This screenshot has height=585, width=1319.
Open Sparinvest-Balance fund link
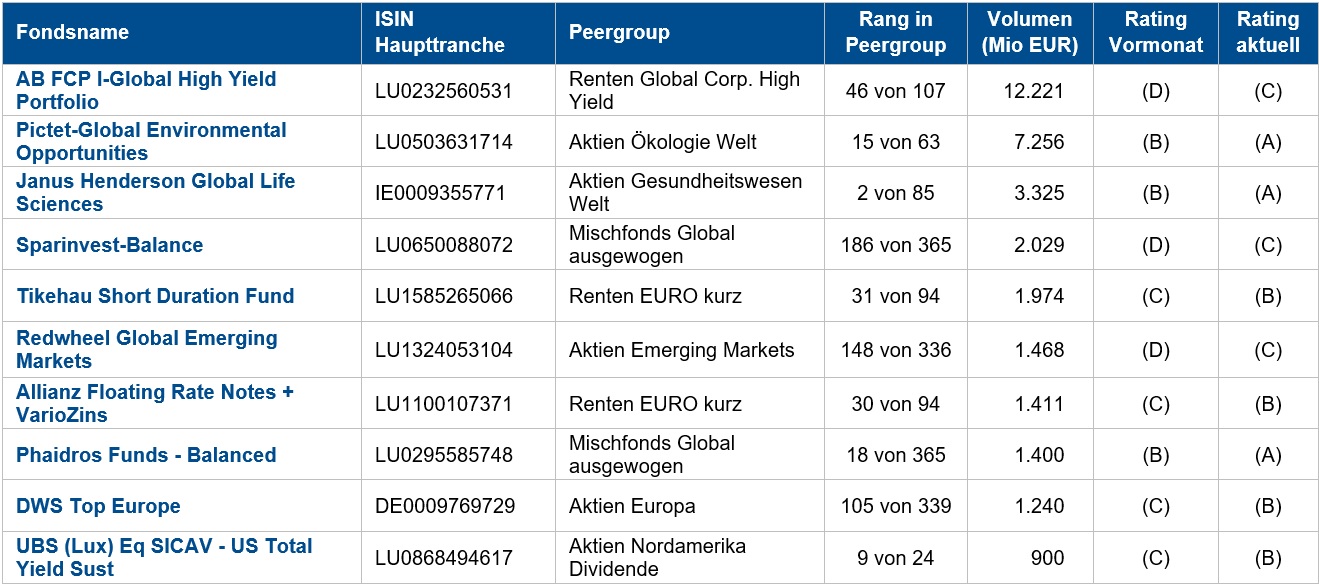pyautogui.click(x=109, y=245)
